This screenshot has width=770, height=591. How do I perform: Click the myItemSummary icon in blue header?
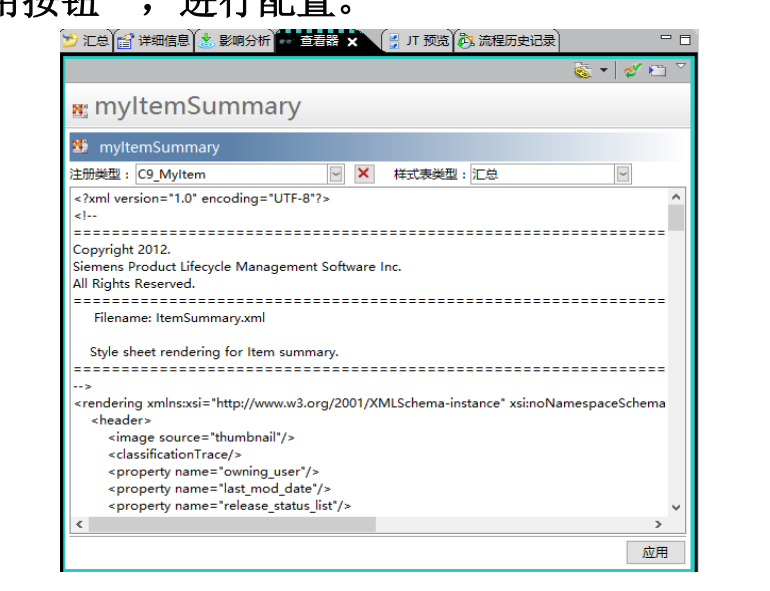coord(80,147)
